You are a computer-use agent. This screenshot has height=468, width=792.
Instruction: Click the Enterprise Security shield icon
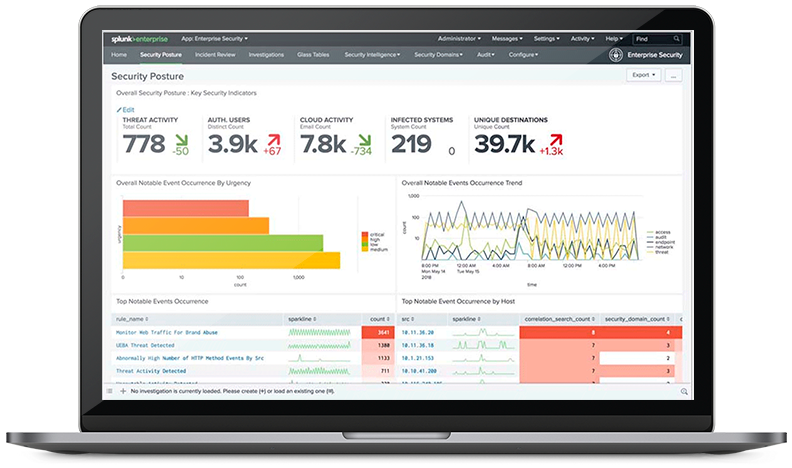pyautogui.click(x=615, y=55)
